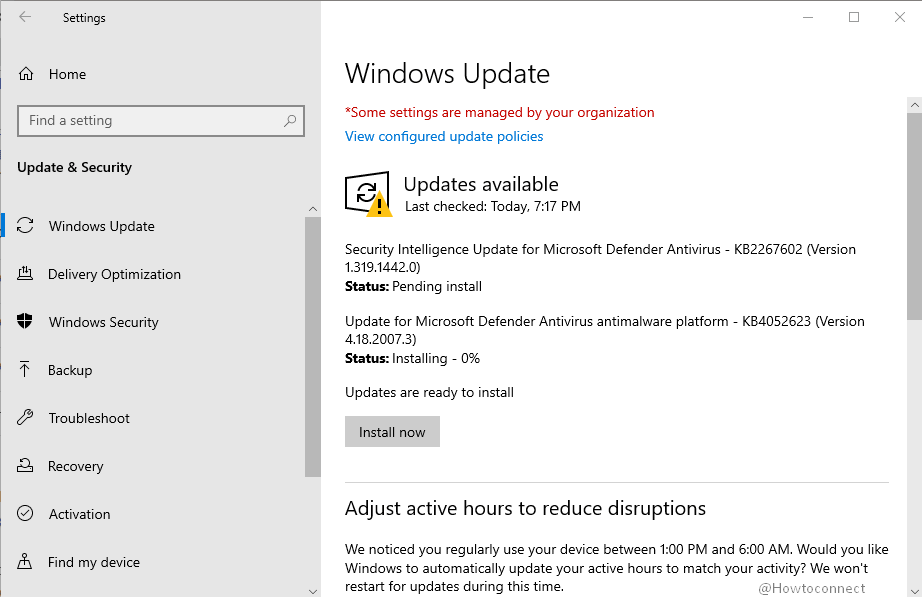Open Windows Security via the shield icon

[x=27, y=322]
